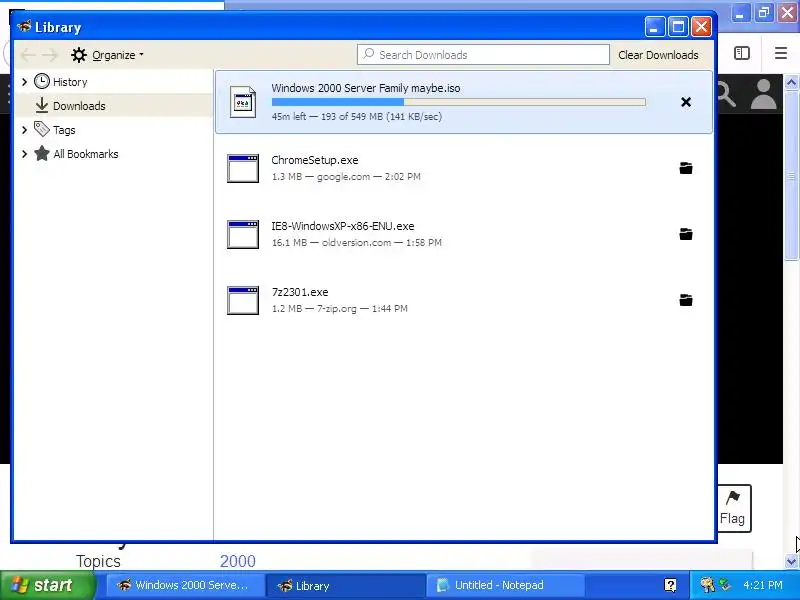Select the 7z2301.exe download entry
This screenshot has height=600, width=800.
[x=464, y=299]
